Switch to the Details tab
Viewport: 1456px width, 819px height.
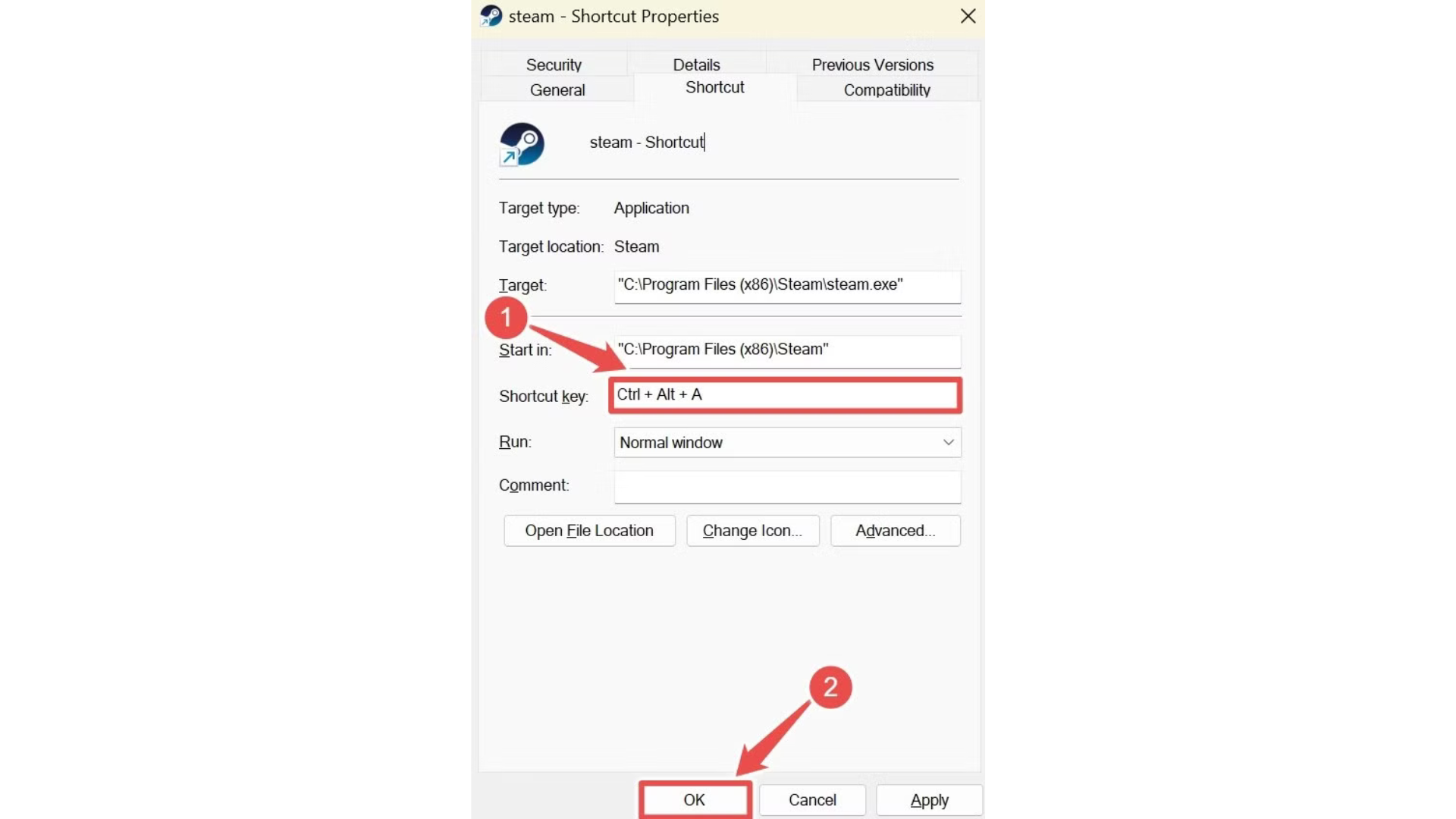click(695, 64)
